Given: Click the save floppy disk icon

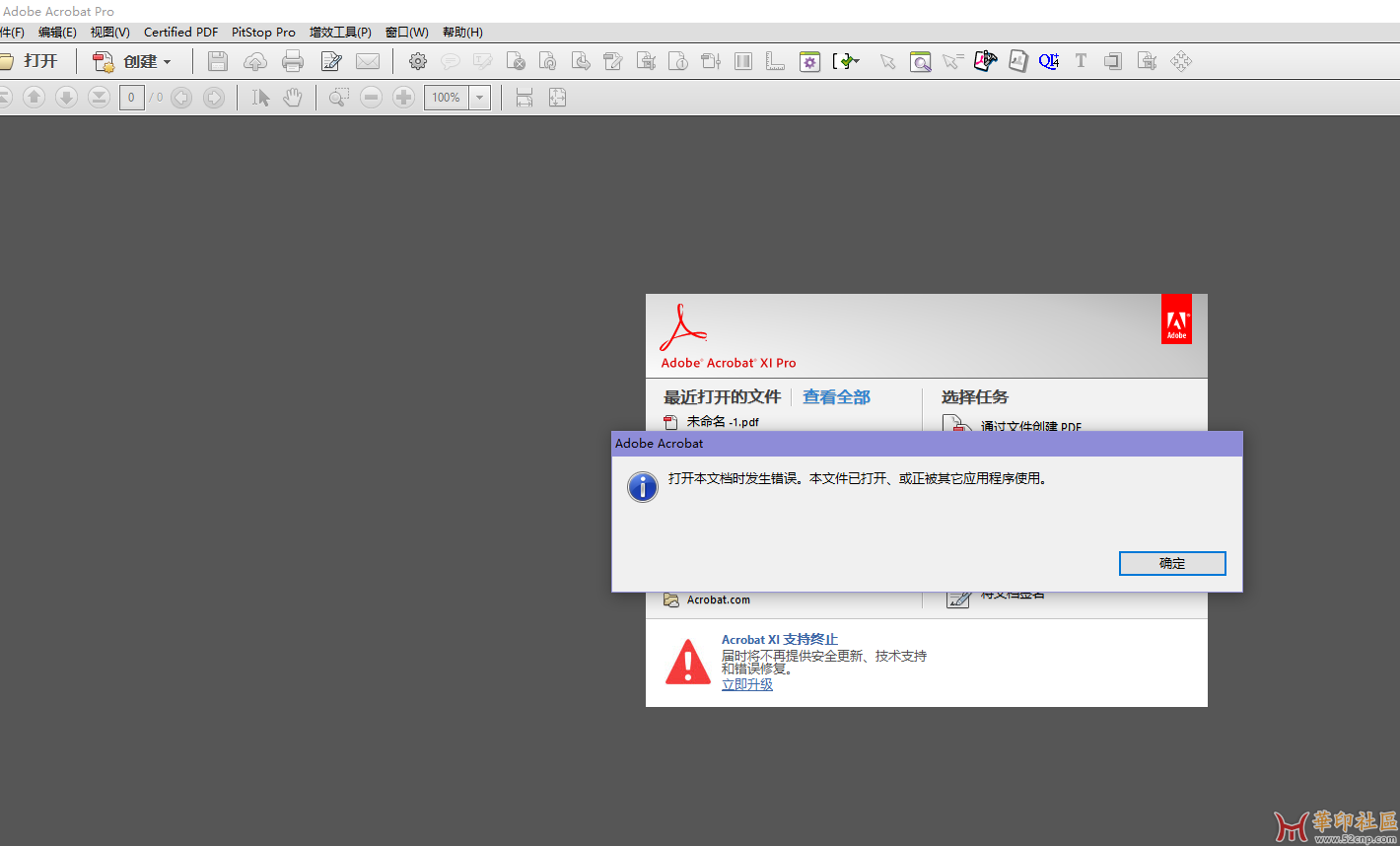Looking at the screenshot, I should click(218, 61).
